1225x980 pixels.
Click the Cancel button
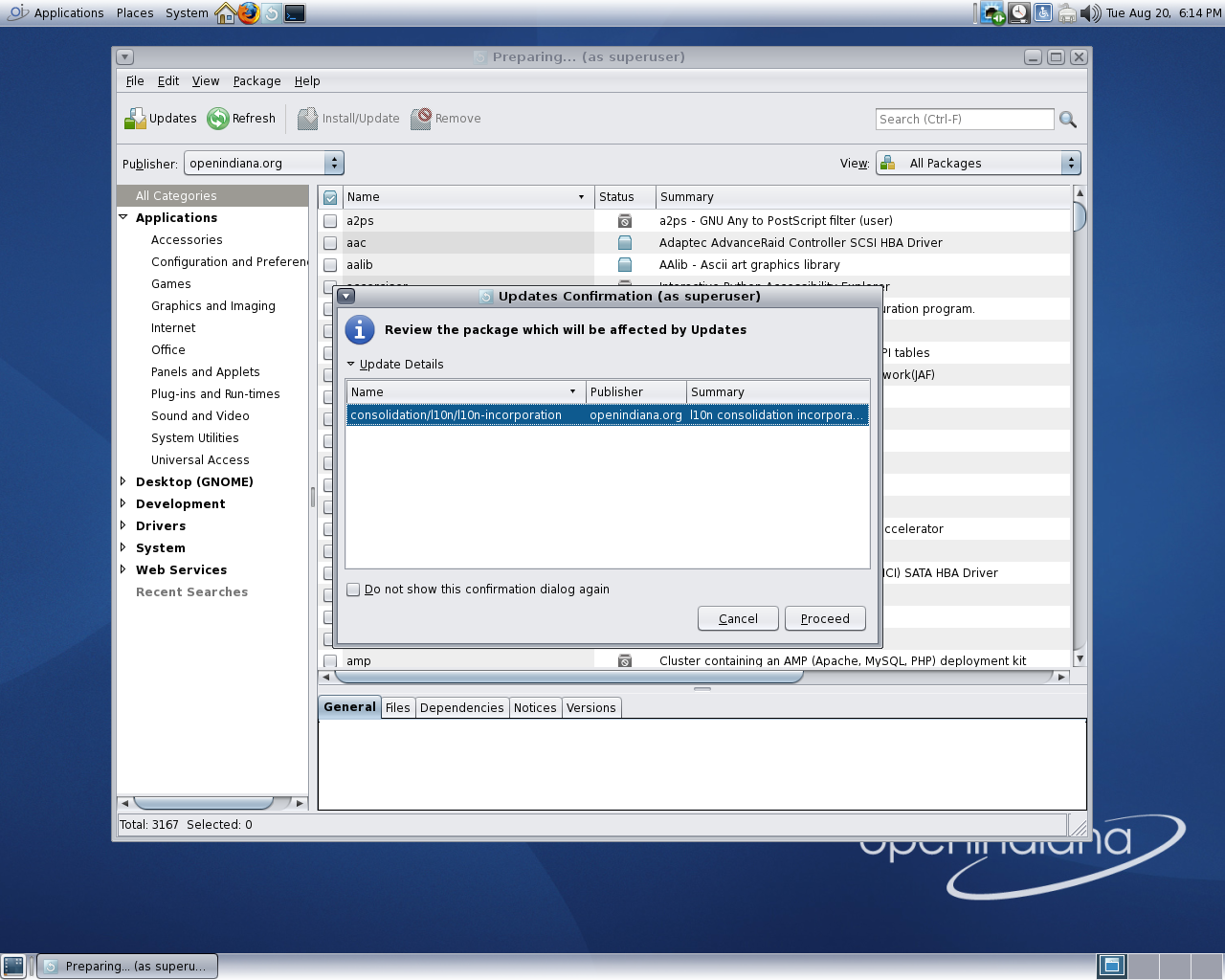pos(738,619)
